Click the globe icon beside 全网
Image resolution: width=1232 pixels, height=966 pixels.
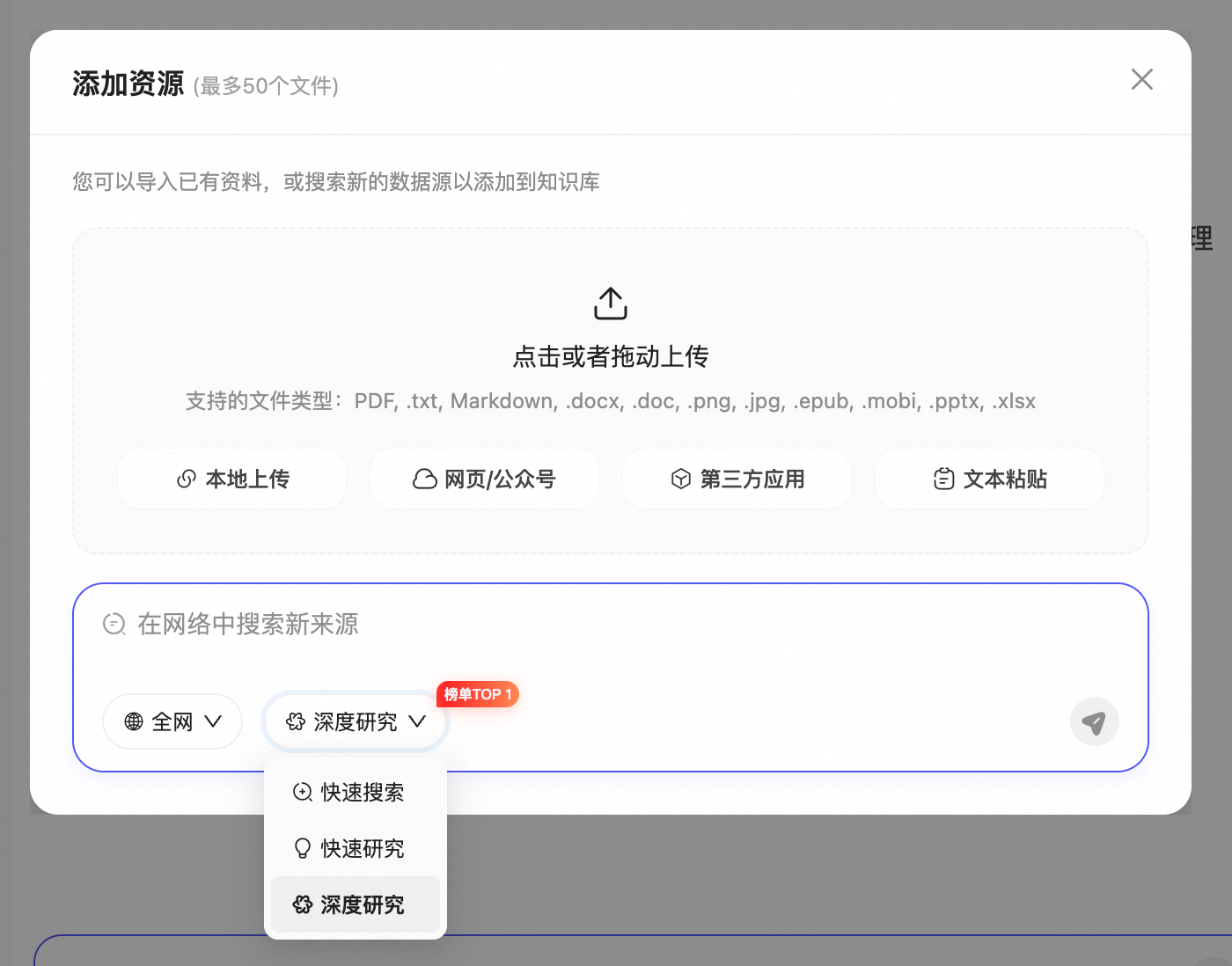pos(134,721)
